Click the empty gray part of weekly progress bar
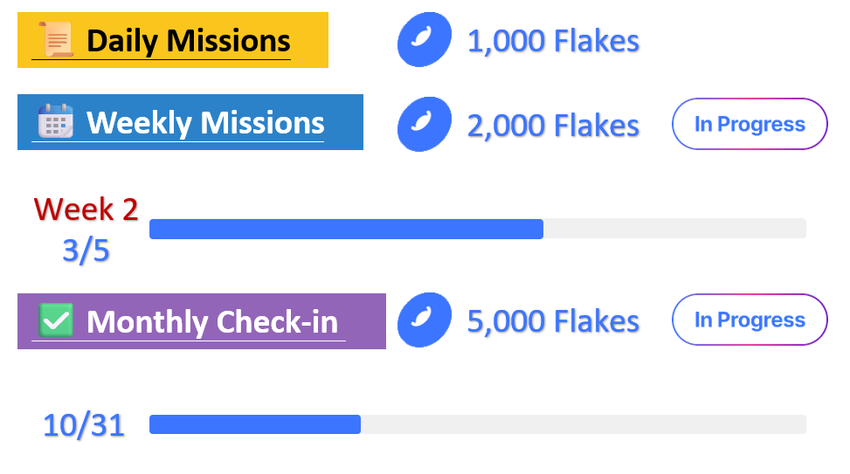This screenshot has width=850, height=474. click(x=675, y=229)
